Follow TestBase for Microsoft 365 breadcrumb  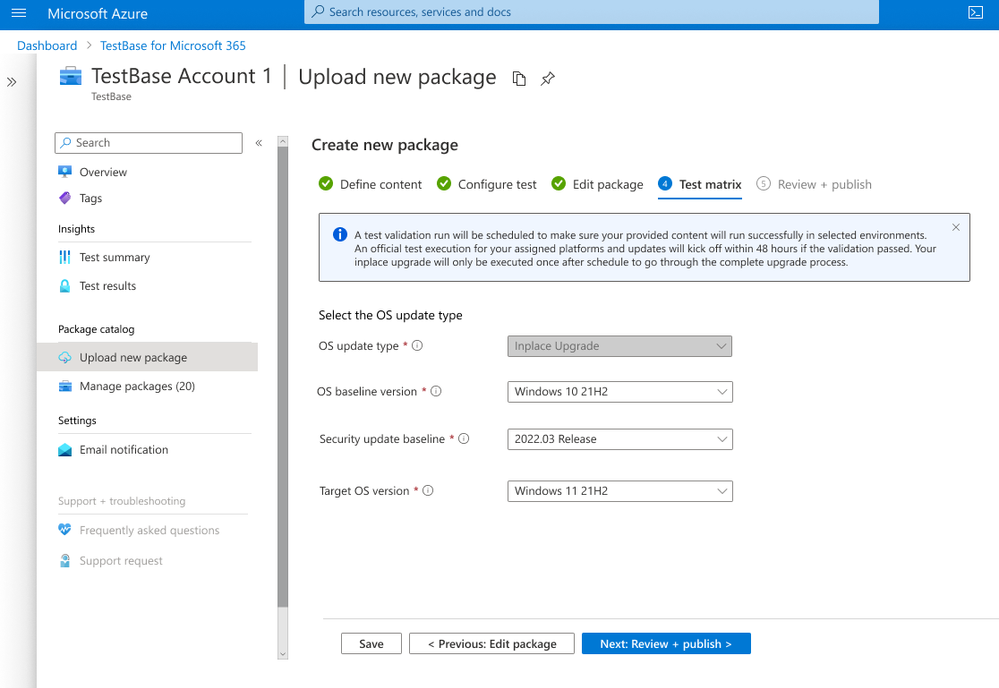173,46
